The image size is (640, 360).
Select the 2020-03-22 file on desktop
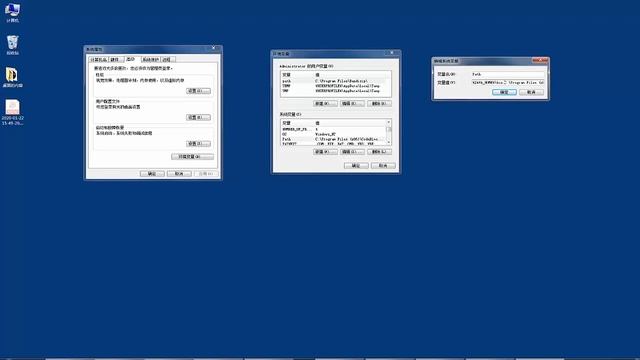(x=12, y=112)
